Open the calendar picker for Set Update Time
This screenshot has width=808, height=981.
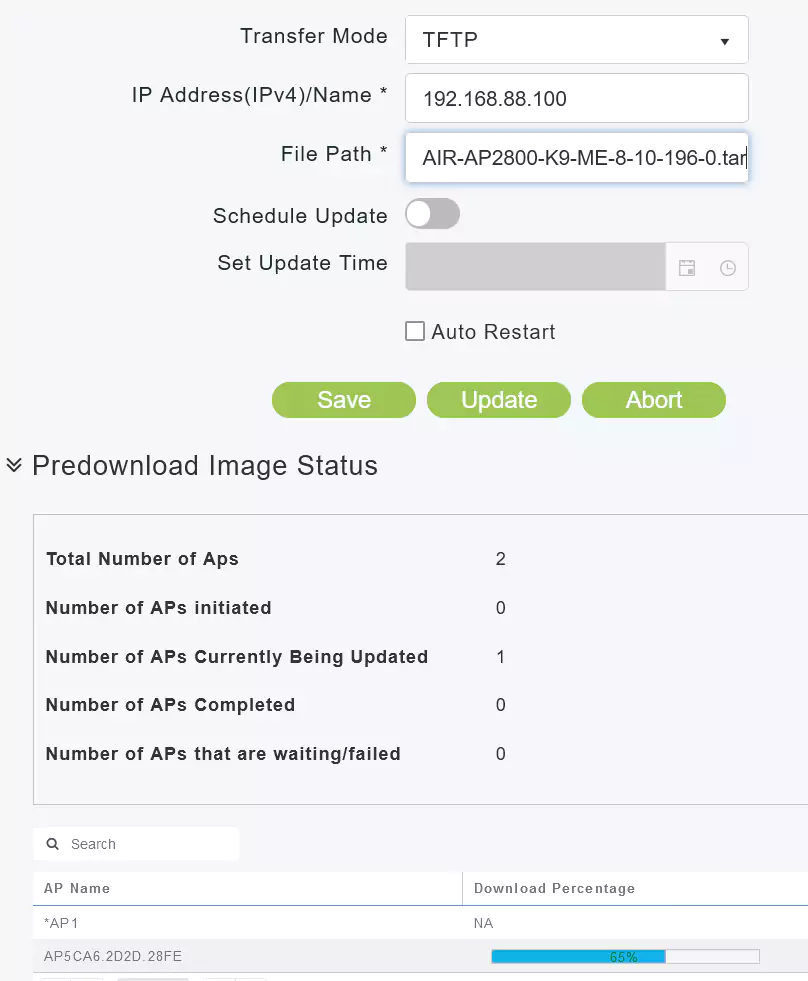click(x=687, y=268)
